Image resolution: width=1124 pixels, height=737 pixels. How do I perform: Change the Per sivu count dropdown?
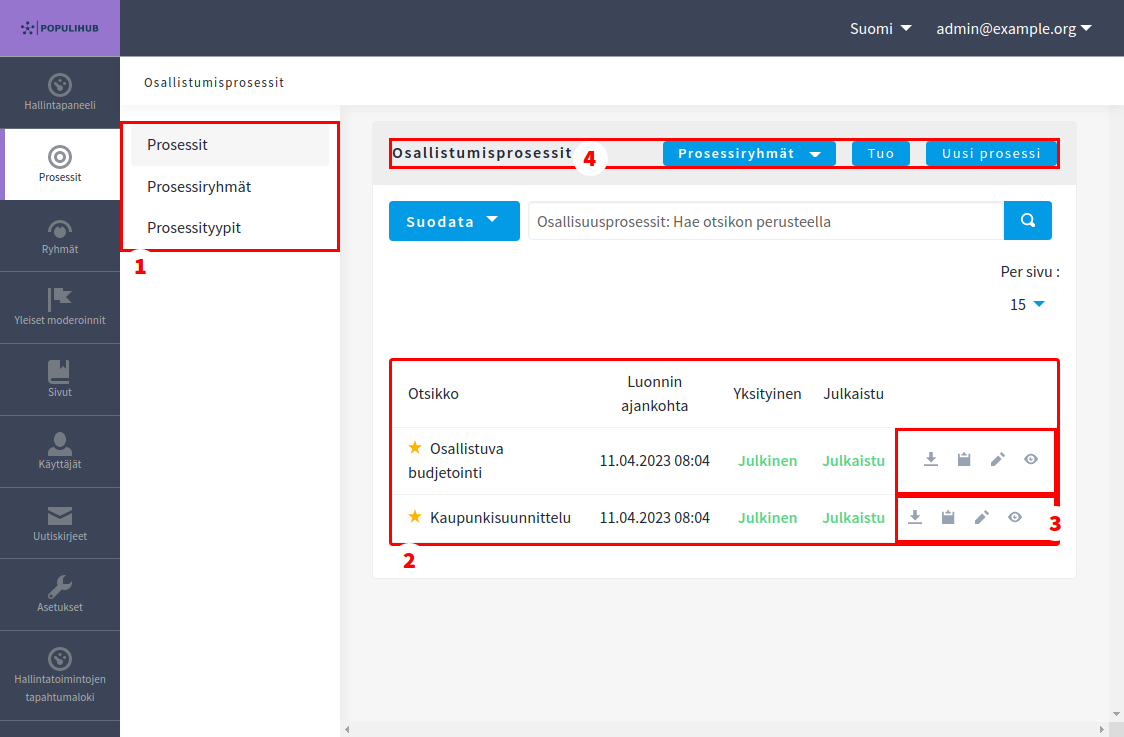(1027, 305)
